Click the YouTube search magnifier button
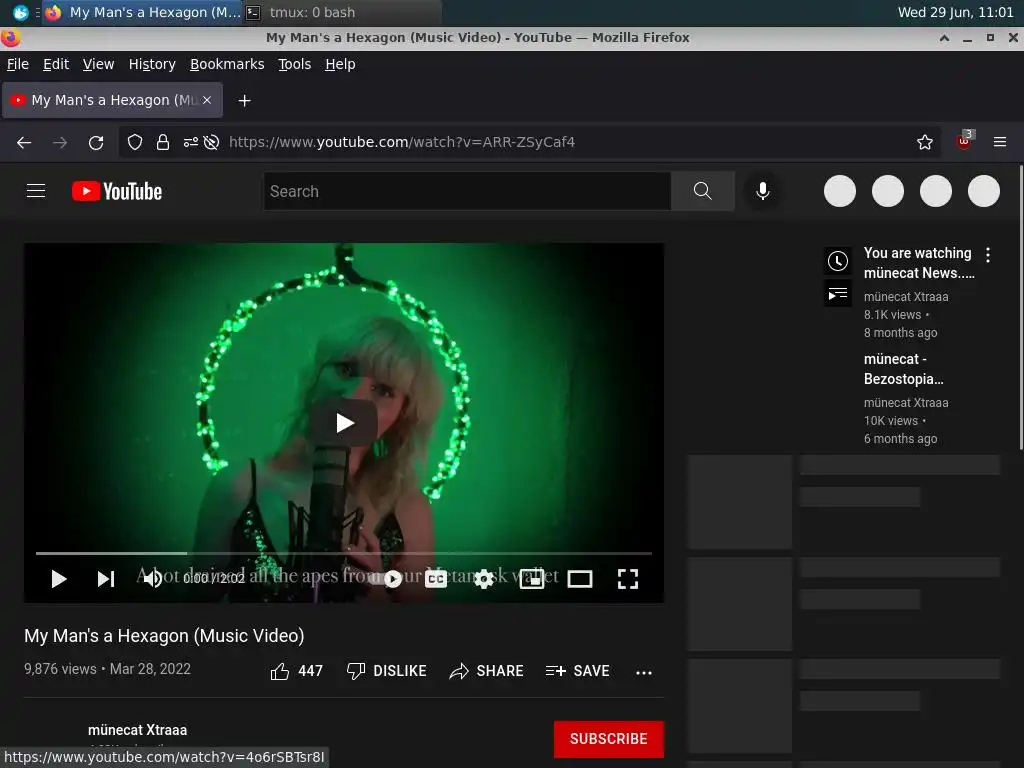 click(703, 191)
